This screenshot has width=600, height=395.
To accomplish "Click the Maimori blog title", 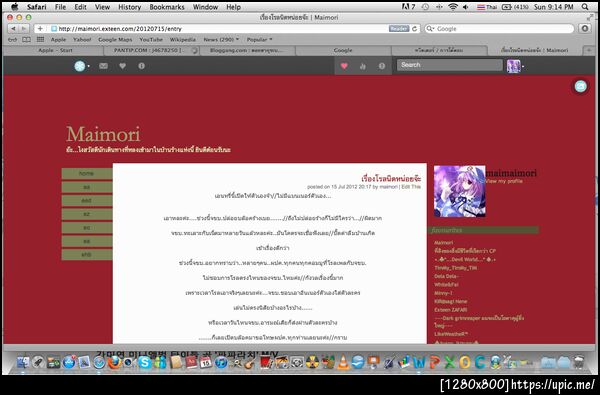I will [x=103, y=134].
